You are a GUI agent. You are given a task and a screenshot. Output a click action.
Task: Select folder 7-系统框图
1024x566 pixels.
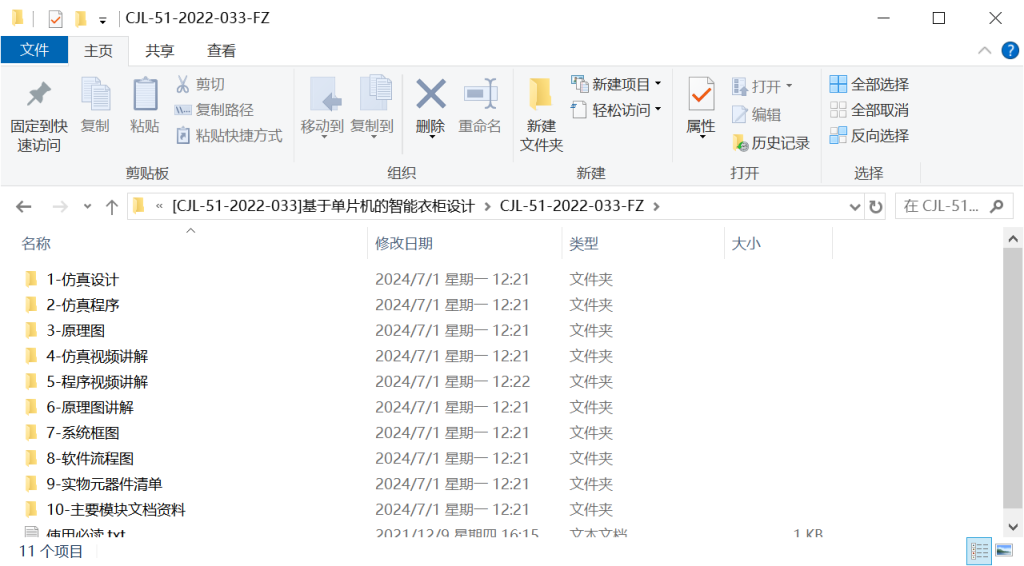(82, 433)
